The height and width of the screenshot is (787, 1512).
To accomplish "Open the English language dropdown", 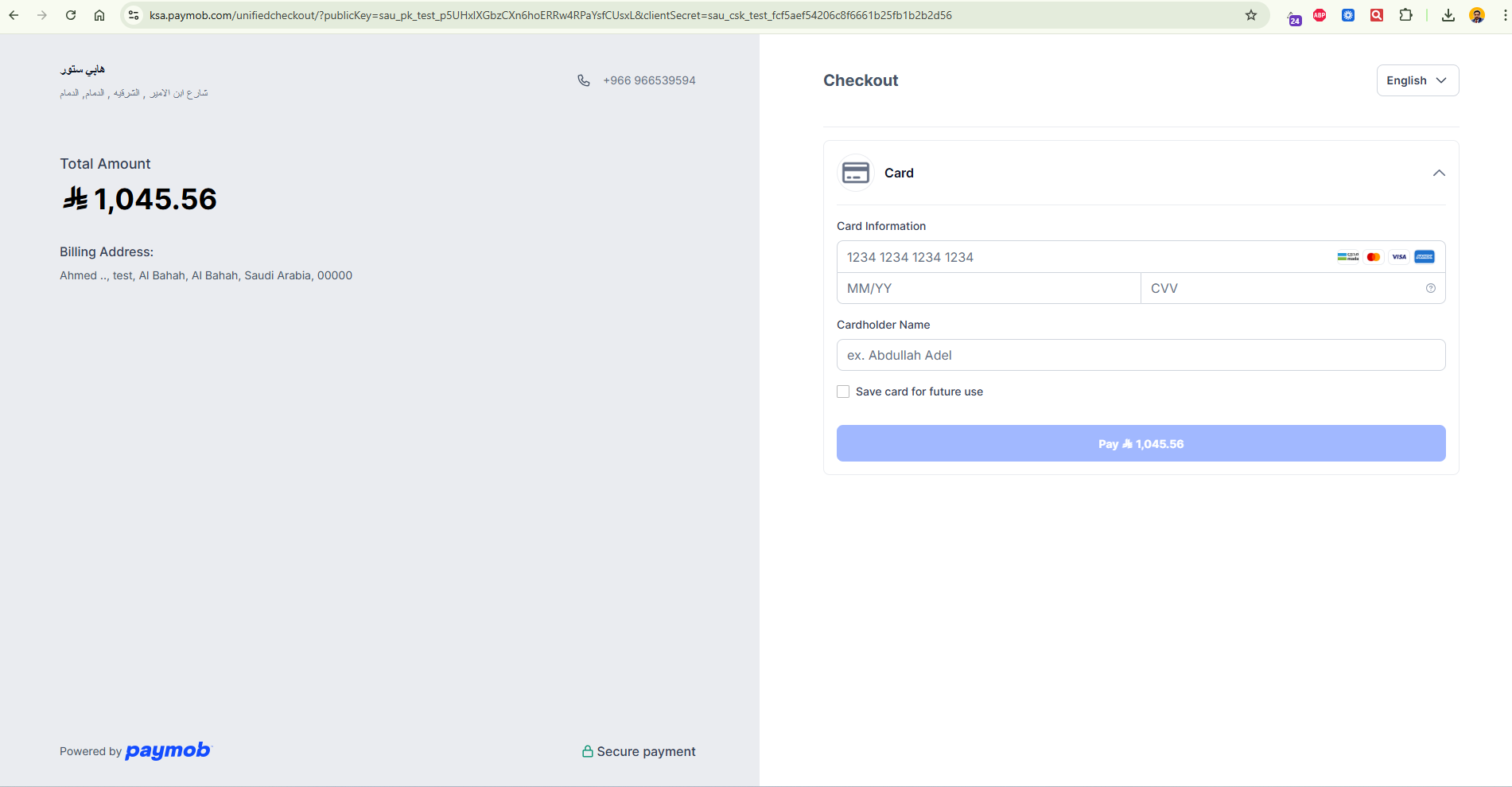I will point(1417,80).
